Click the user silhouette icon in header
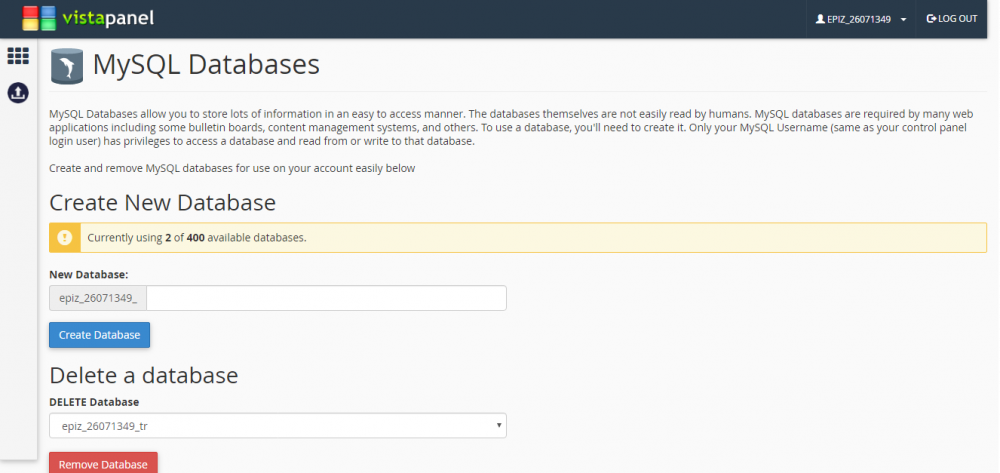1000x473 pixels. pos(820,19)
